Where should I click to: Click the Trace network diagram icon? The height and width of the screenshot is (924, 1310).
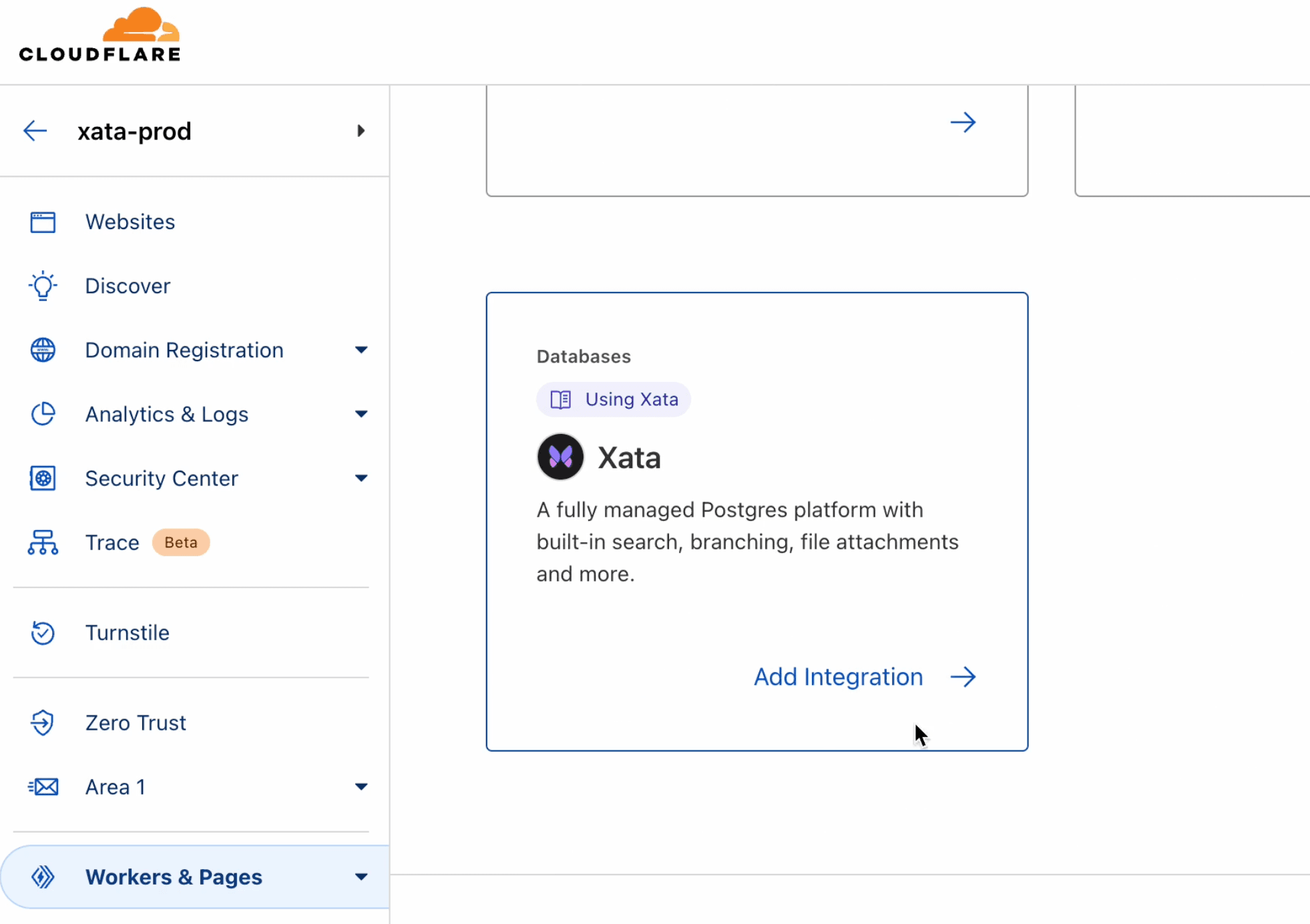(x=42, y=541)
